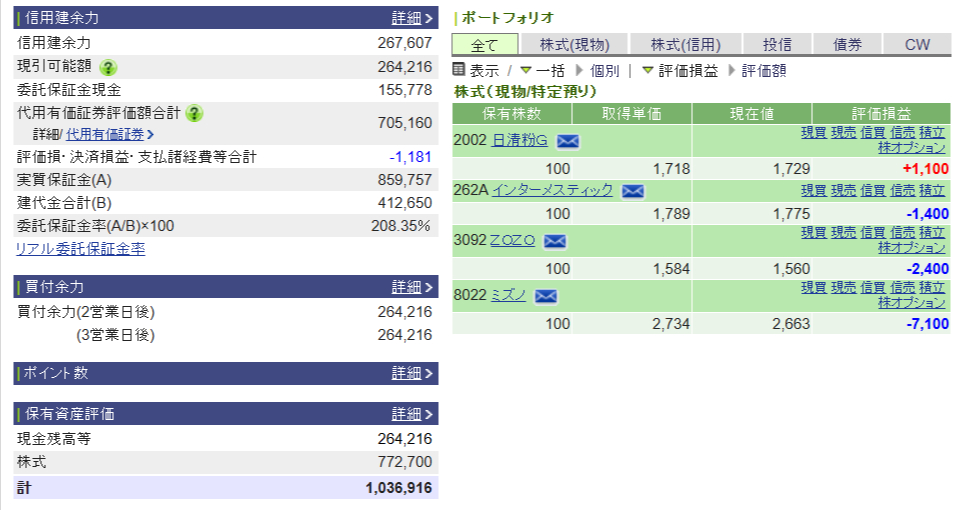Switch to 株式(現物) tab
Image resolution: width=963 pixels, height=510 pixels.
574,44
